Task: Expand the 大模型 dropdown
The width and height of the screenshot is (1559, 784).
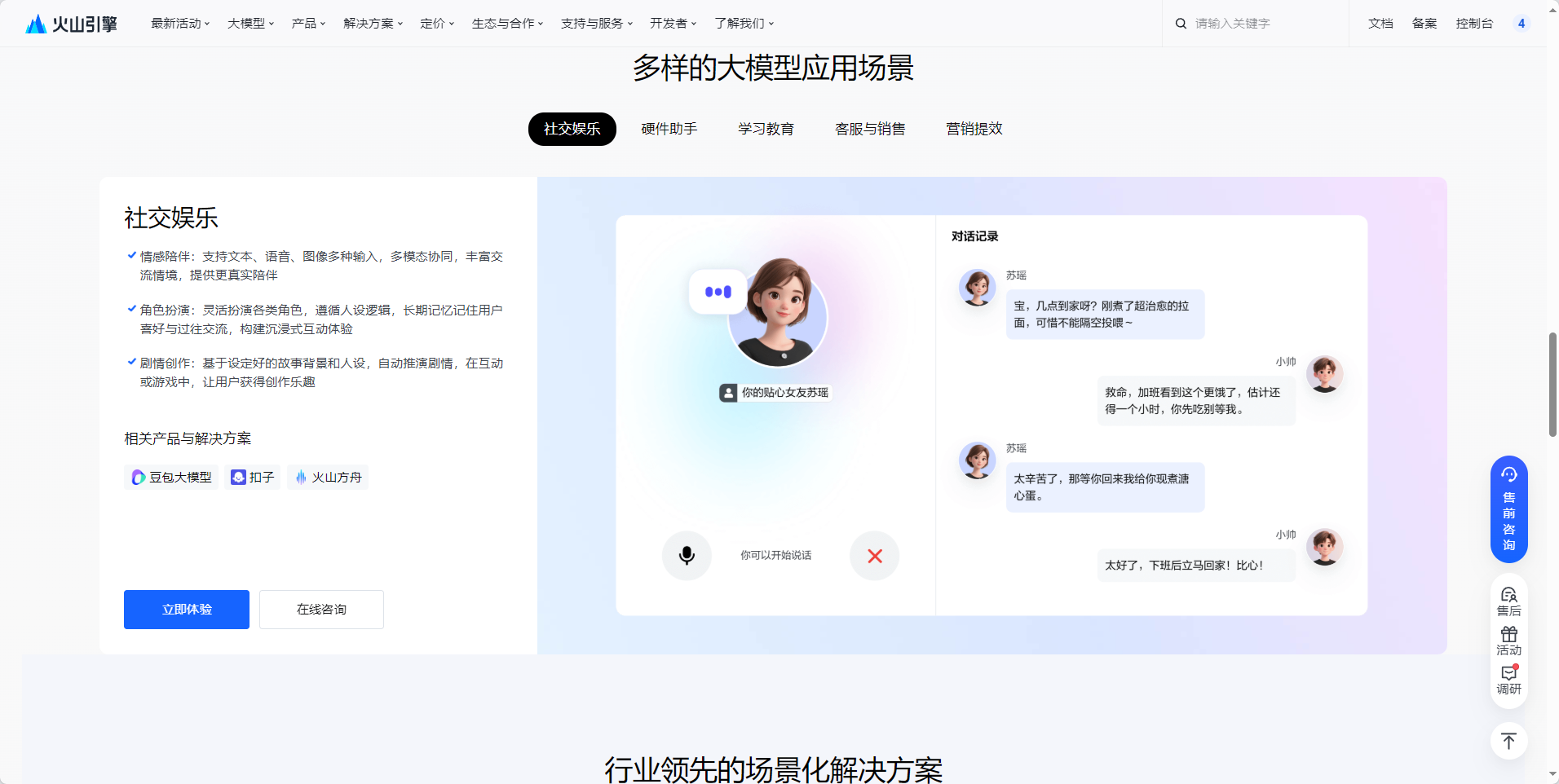Action: tap(250, 24)
